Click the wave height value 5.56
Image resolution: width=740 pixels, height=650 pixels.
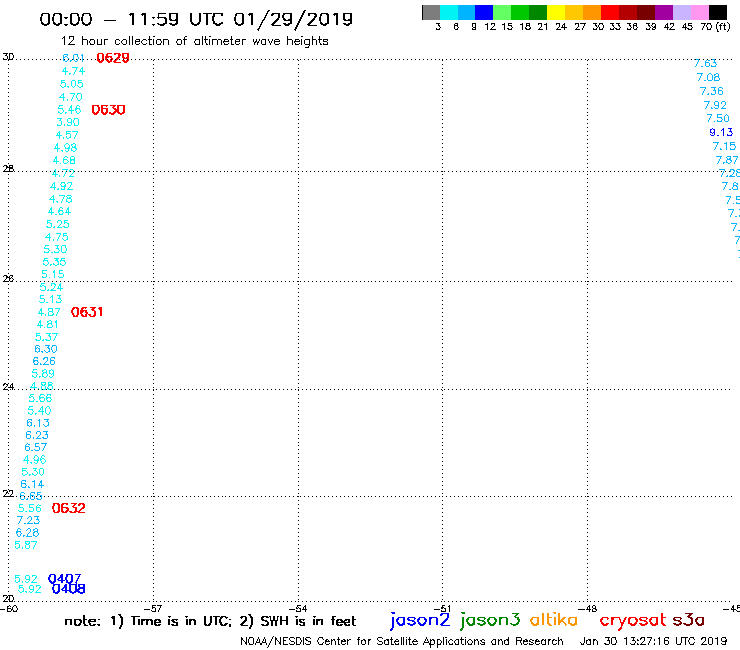tap(30, 508)
